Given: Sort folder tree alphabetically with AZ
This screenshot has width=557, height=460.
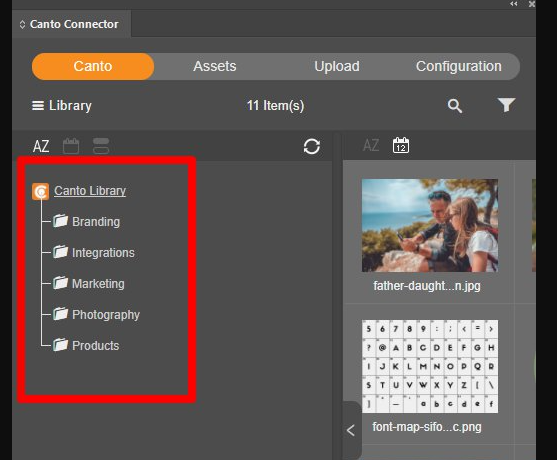Looking at the screenshot, I should [41, 146].
